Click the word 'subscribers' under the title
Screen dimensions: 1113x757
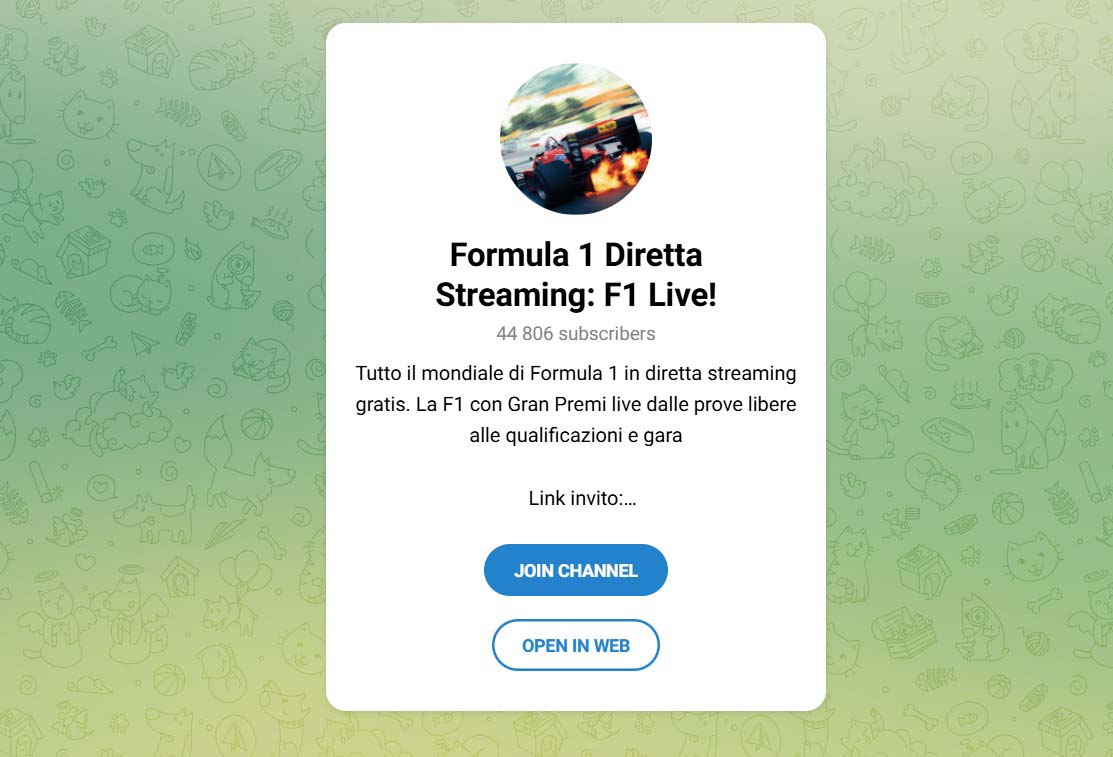click(x=607, y=334)
